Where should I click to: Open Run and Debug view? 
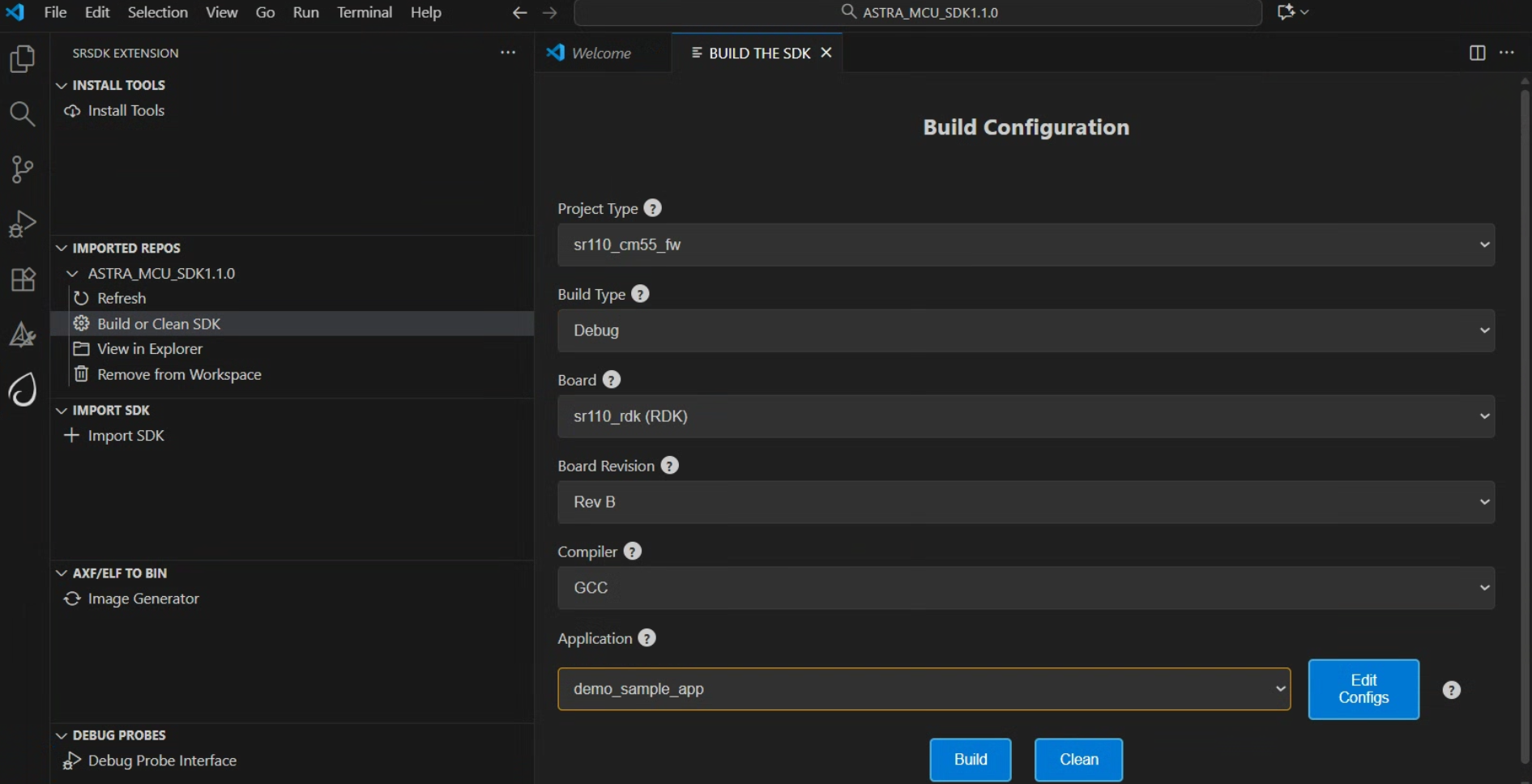pos(22,224)
